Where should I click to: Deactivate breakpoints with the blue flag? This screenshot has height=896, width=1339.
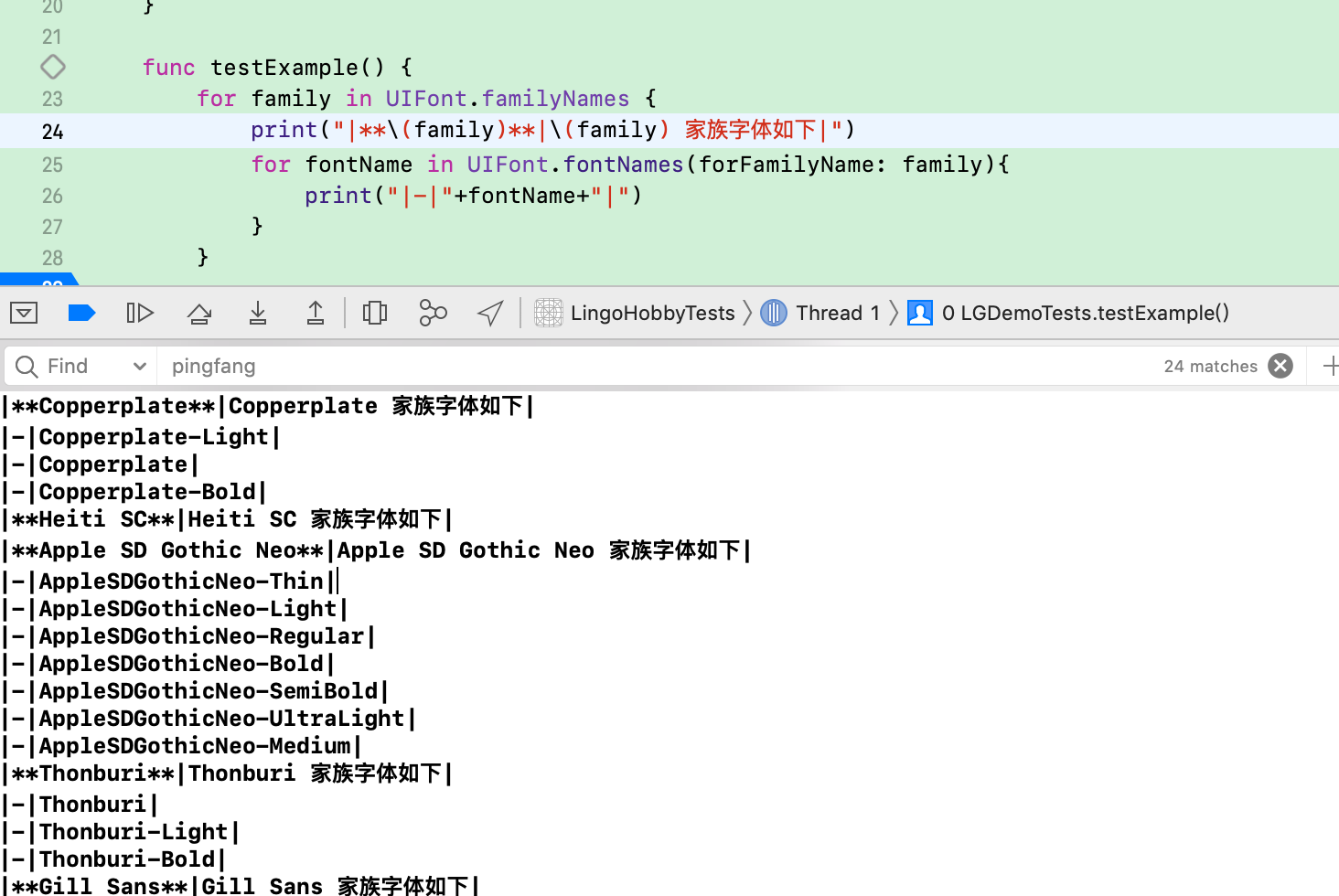point(81,312)
